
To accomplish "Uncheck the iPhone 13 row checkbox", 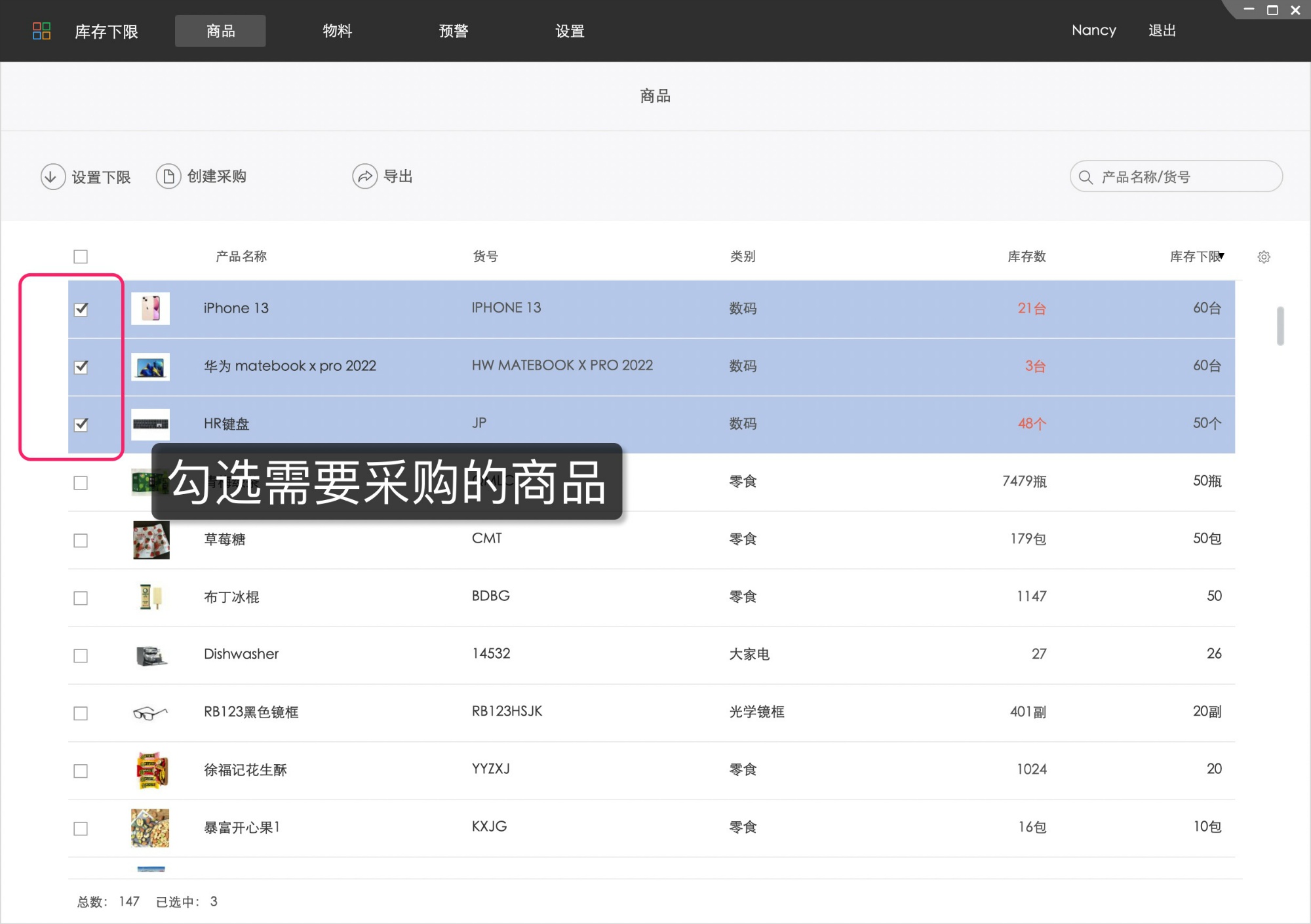I will [81, 308].
